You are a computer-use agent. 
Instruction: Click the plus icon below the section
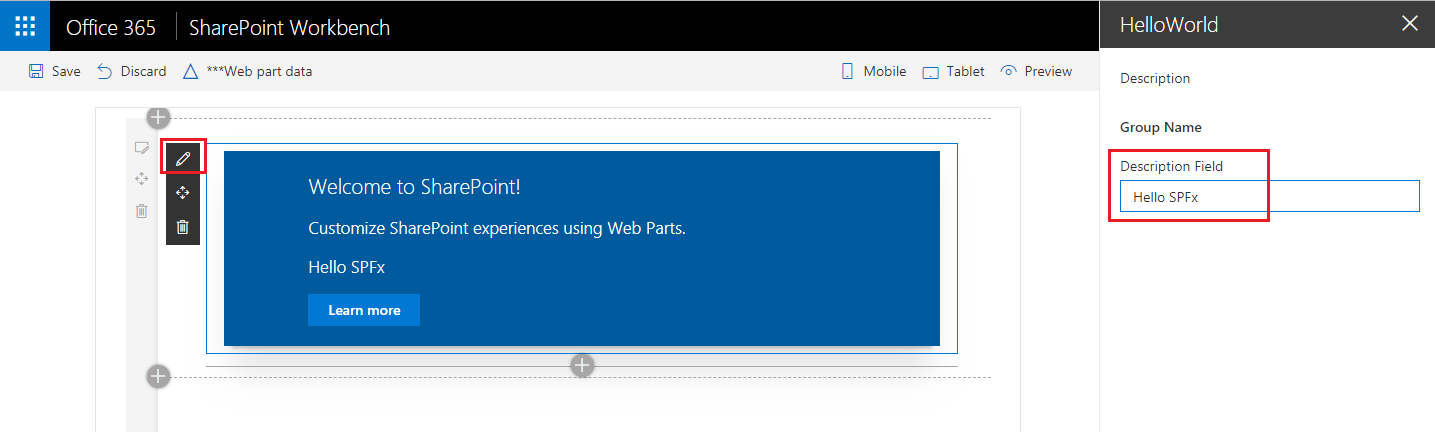158,376
